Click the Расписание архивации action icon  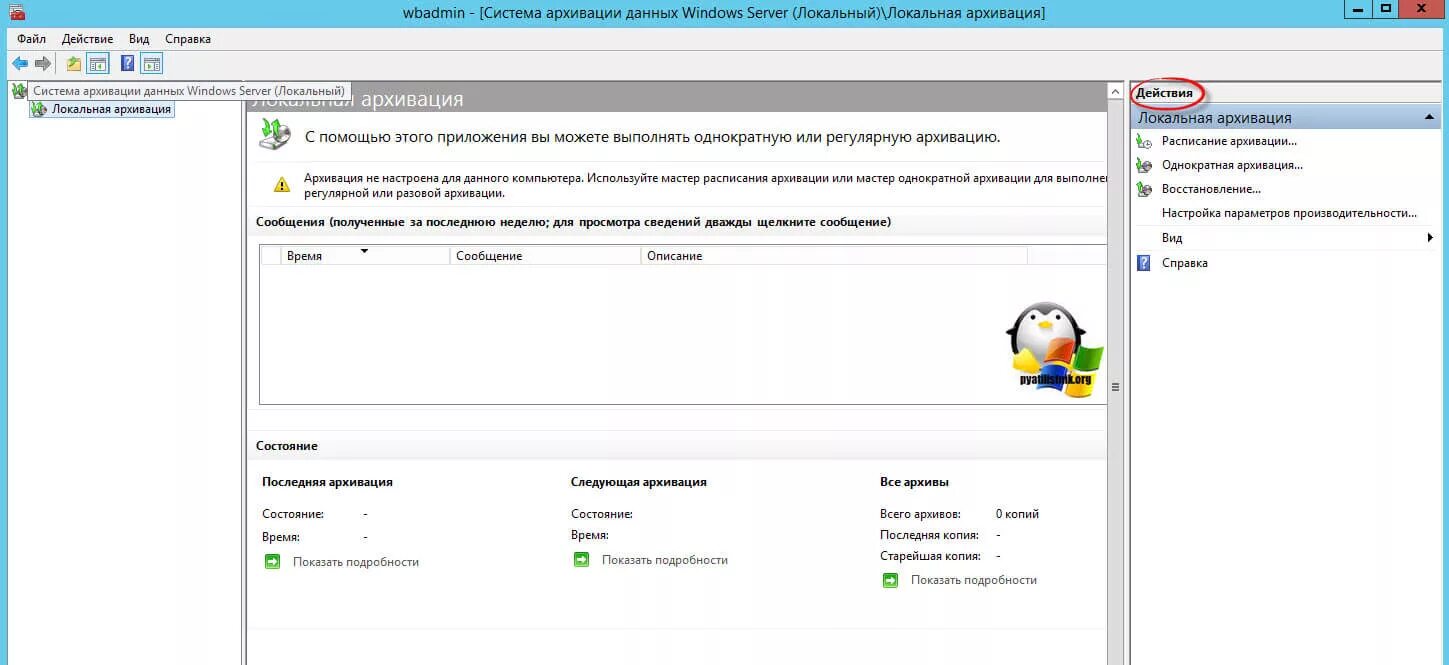coord(1145,142)
